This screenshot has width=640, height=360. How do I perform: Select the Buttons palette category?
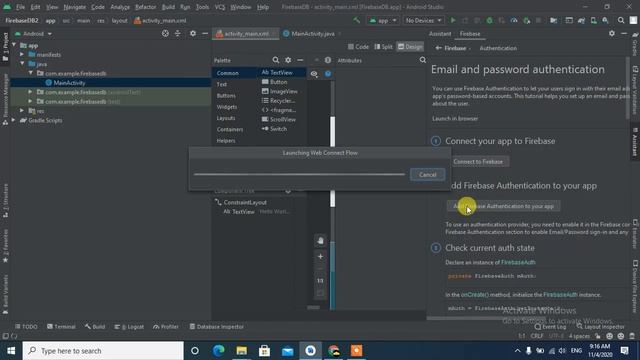coord(226,96)
